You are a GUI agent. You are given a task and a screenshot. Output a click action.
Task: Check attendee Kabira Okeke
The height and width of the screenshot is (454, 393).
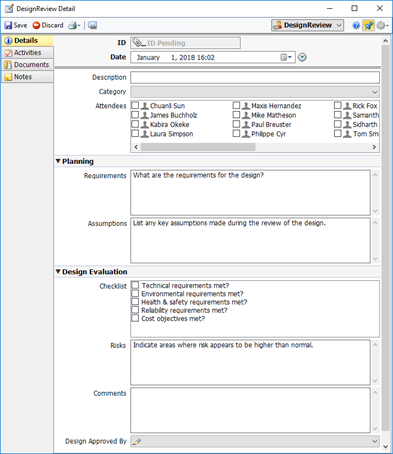tap(135, 124)
